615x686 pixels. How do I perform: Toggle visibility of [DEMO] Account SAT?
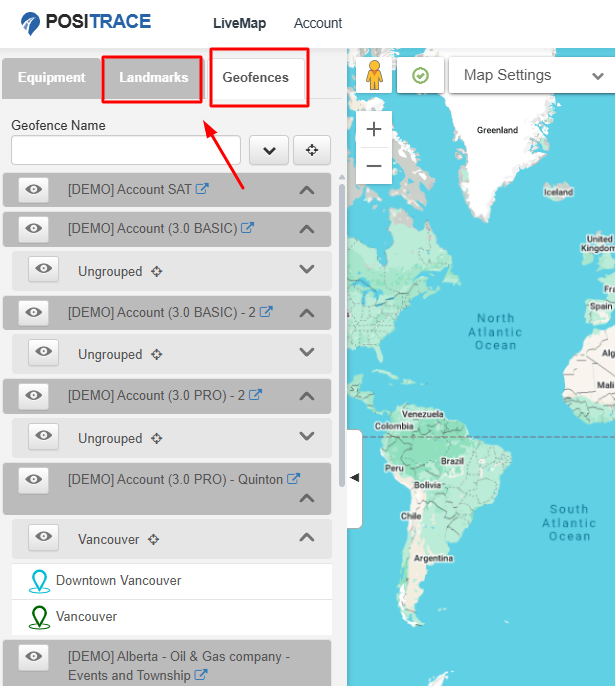34,189
